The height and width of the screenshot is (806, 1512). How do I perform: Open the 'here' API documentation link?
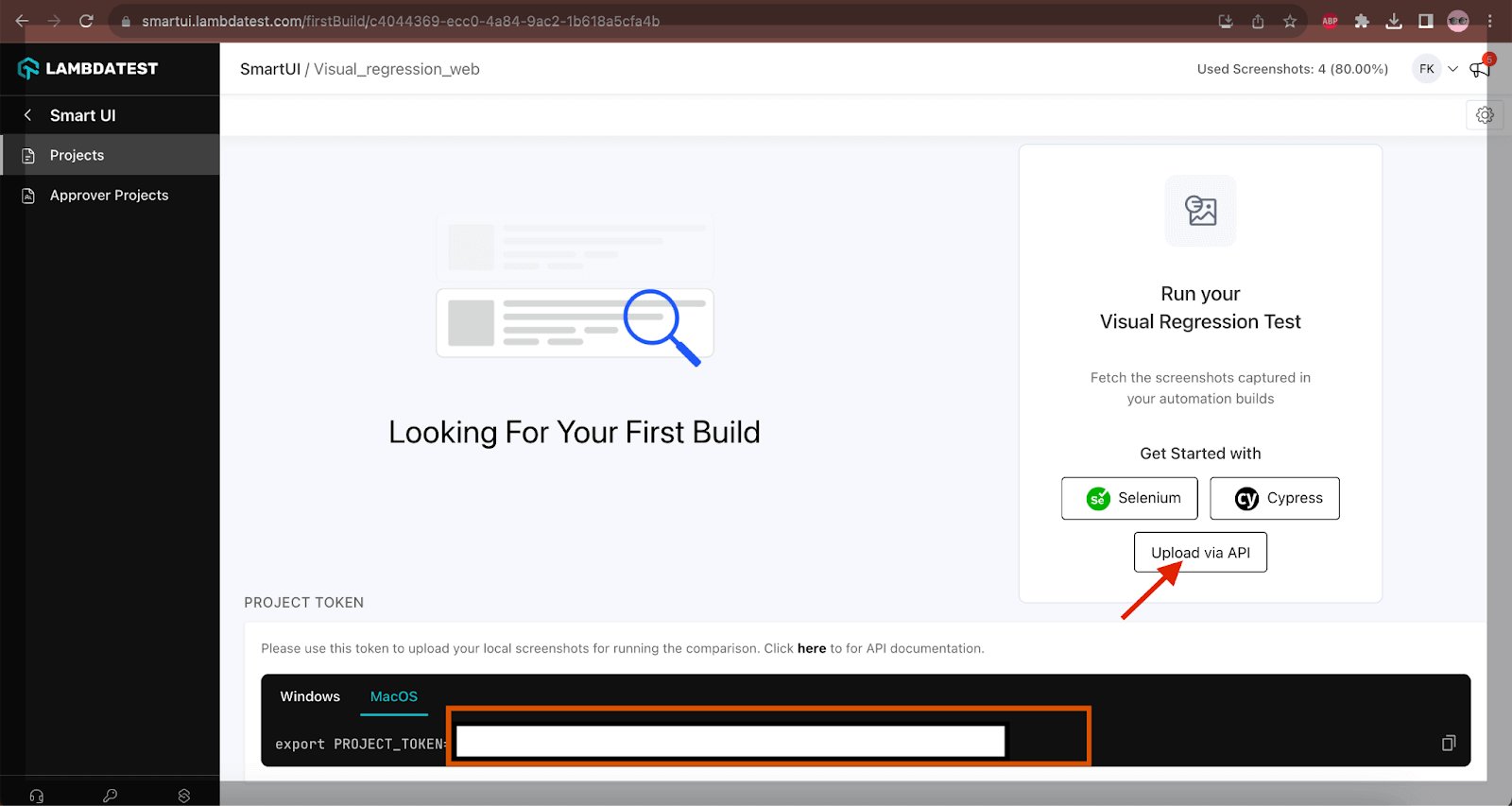812,648
